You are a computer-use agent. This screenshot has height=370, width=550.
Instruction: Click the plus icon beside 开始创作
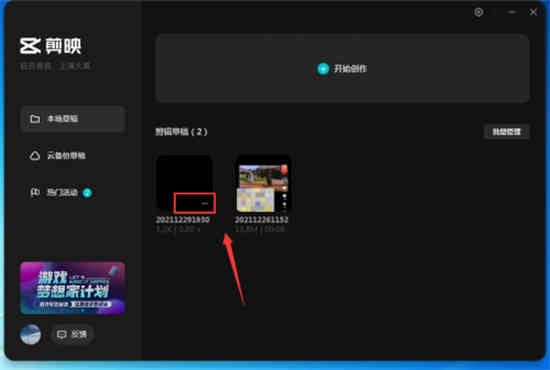[x=323, y=68]
